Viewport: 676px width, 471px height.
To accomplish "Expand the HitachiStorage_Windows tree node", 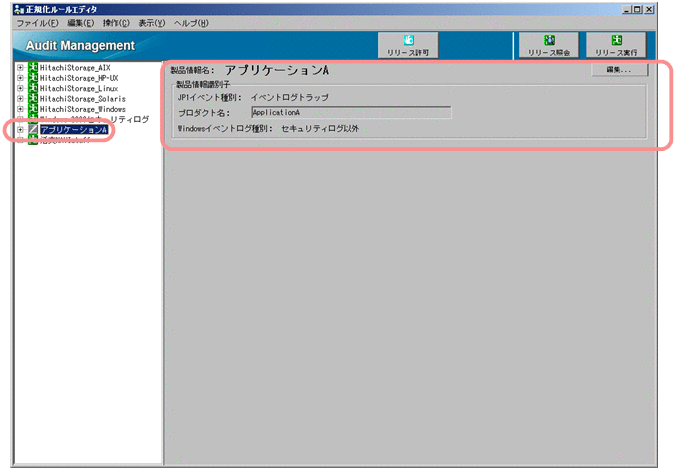I will click(x=20, y=109).
